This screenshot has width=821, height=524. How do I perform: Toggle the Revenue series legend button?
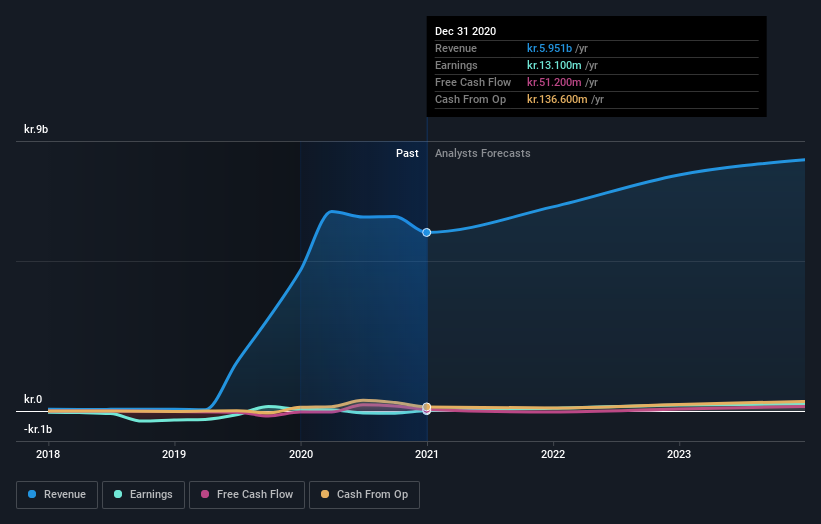coord(57,495)
